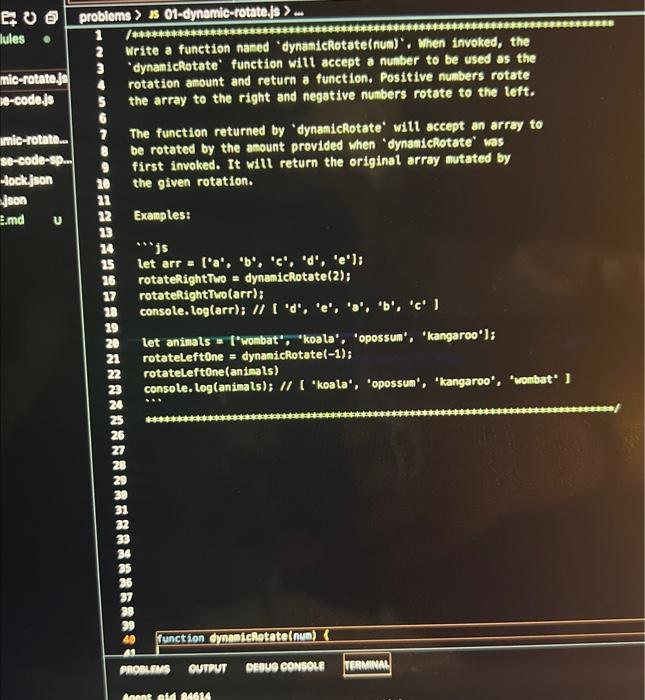
Task: Click the 'rotateRightTwo(arr);' line
Action: pyautogui.click(x=201, y=295)
